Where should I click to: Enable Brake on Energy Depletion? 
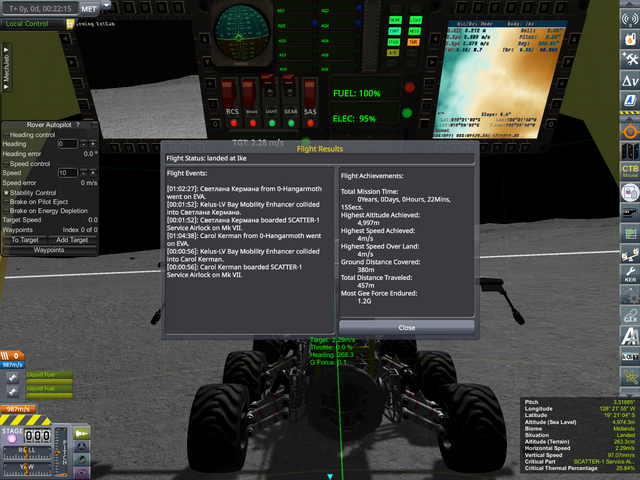6,211
